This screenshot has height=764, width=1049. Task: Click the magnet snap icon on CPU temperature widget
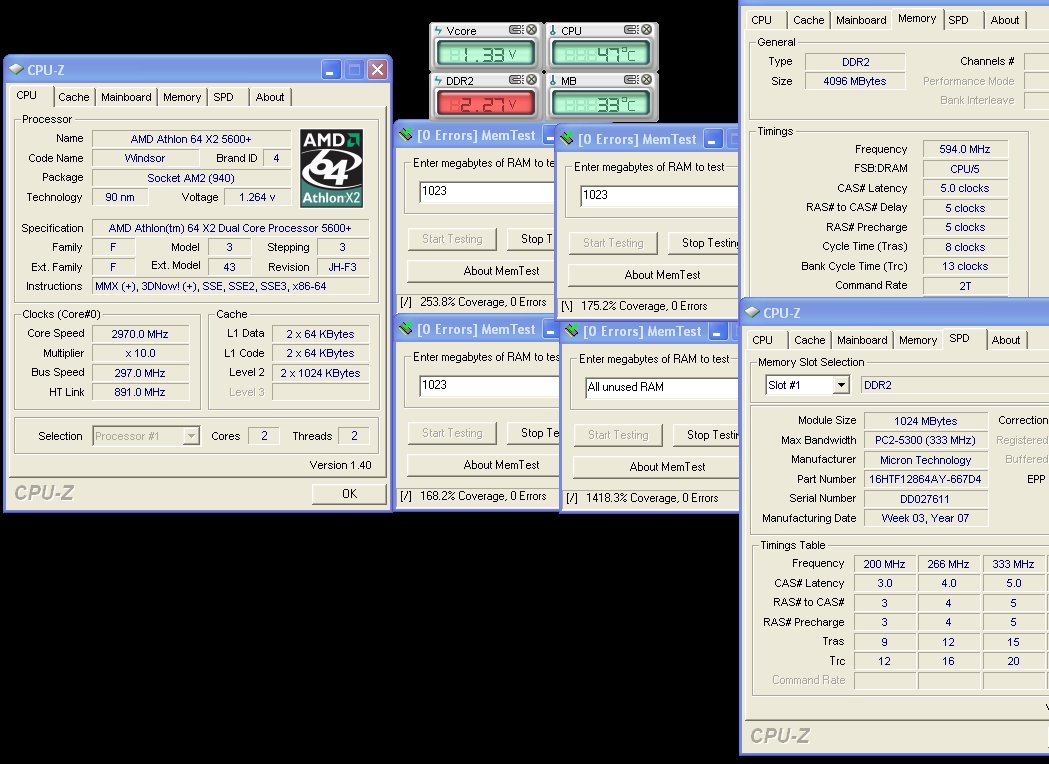coord(631,30)
